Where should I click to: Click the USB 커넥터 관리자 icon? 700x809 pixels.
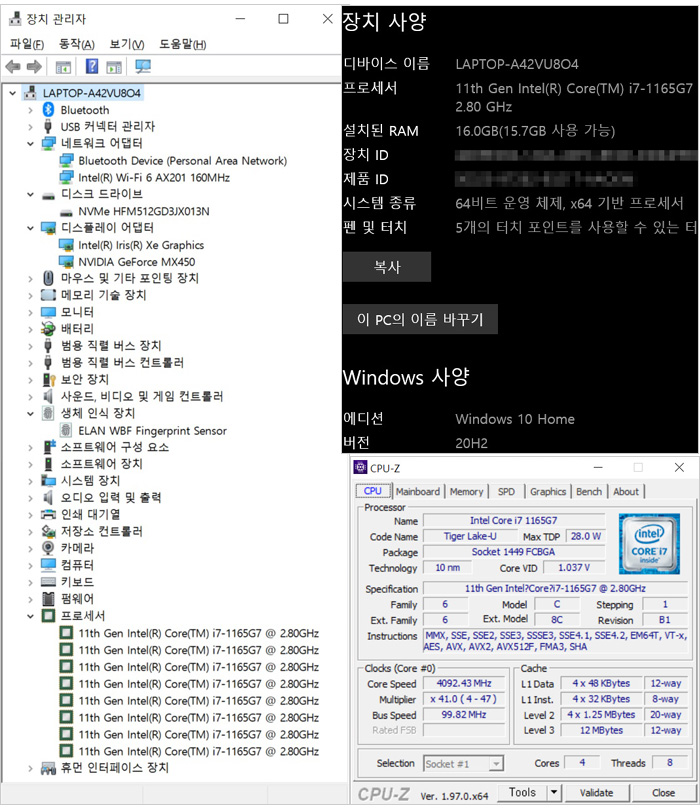[48, 126]
